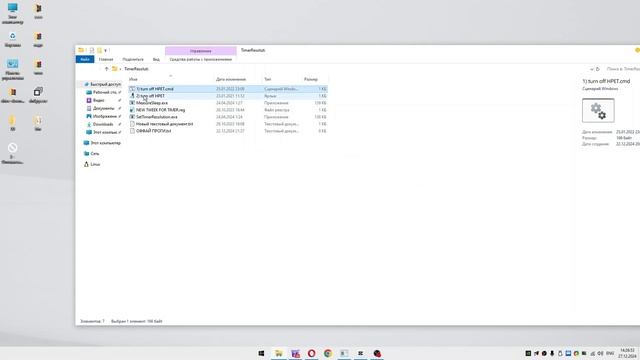The width and height of the screenshot is (640, 360).
Task: Click the ENG language indicator
Action: pyautogui.click(x=610, y=353)
